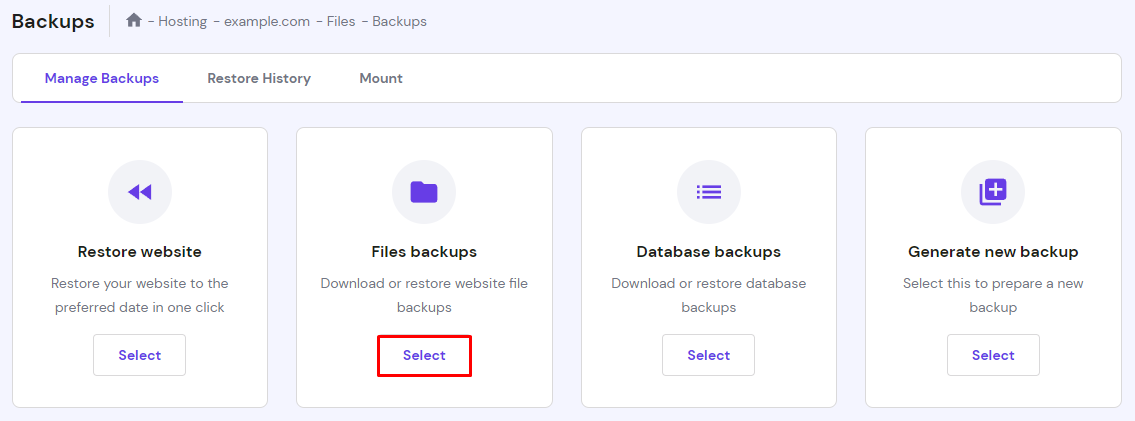Go to Files in the breadcrumb

point(341,21)
